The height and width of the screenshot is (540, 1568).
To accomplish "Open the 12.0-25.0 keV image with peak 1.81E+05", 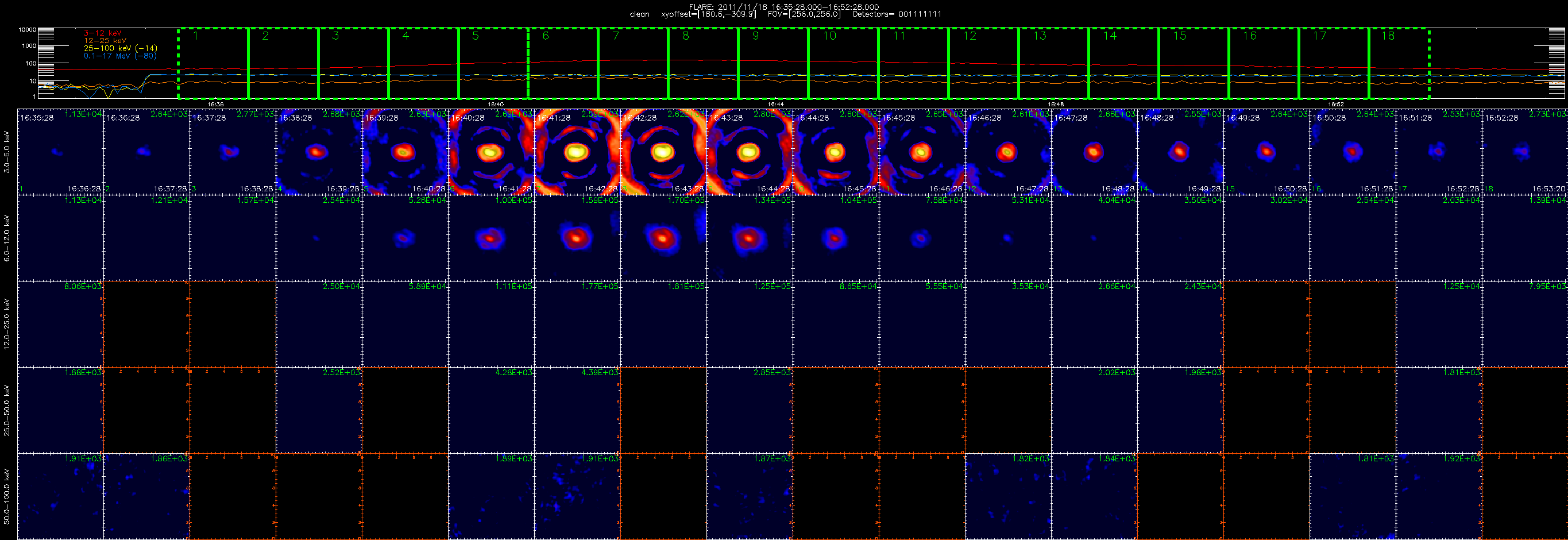I will pos(663,324).
